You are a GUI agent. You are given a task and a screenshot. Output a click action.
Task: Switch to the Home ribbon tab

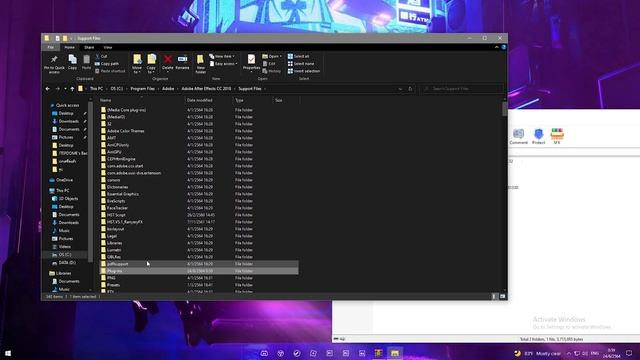pyautogui.click(x=69, y=47)
